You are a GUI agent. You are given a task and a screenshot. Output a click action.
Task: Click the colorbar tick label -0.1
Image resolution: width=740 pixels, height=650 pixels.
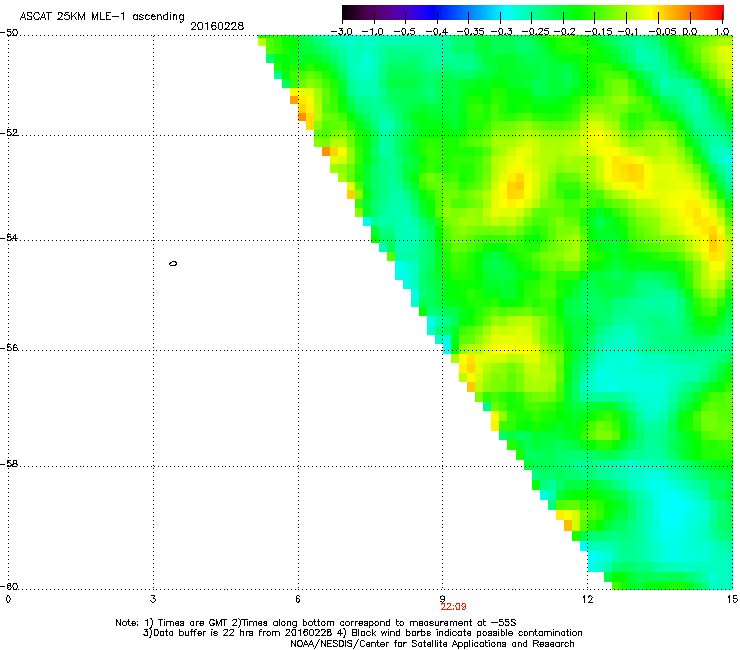(628, 32)
